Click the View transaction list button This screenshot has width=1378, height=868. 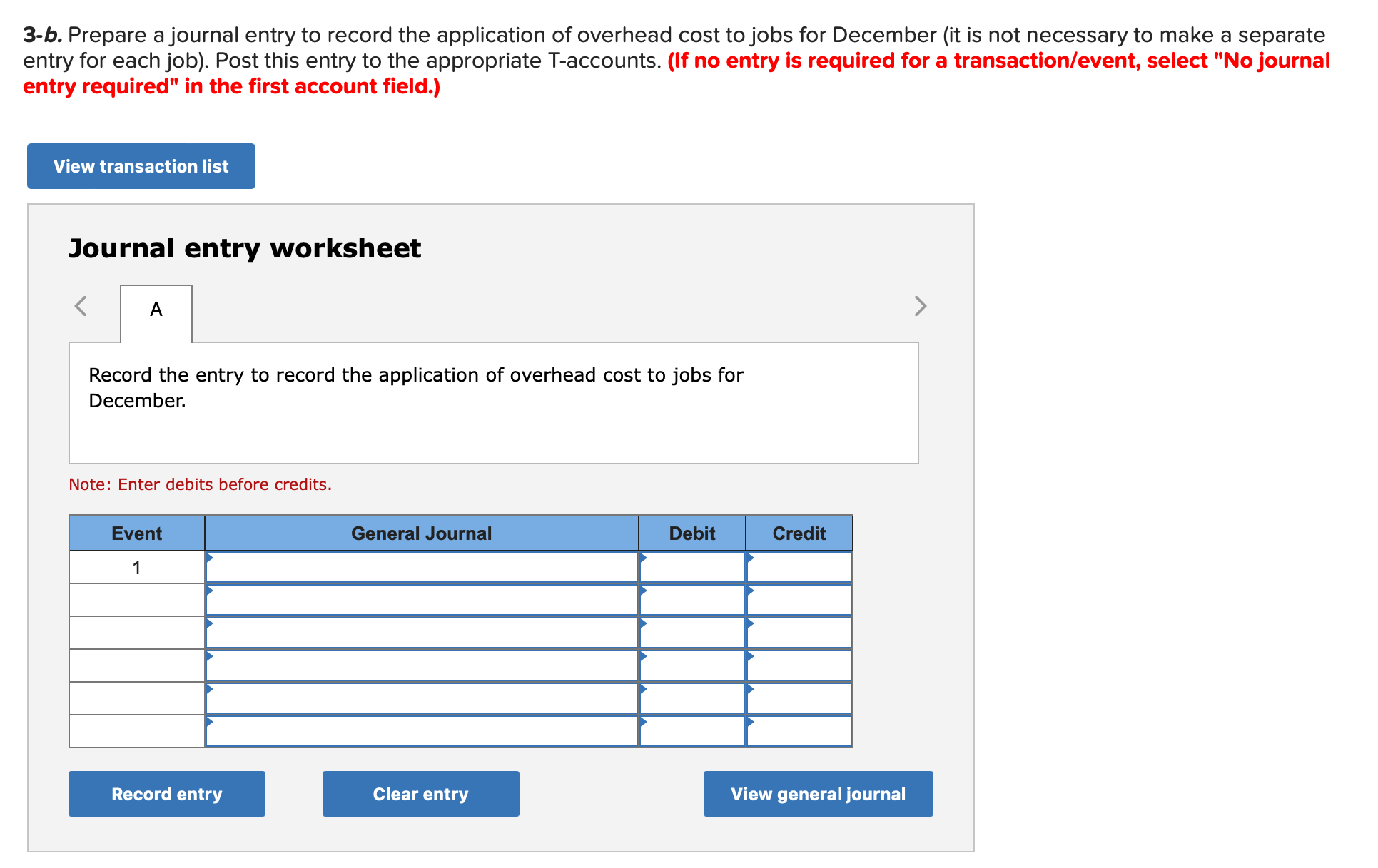(141, 165)
